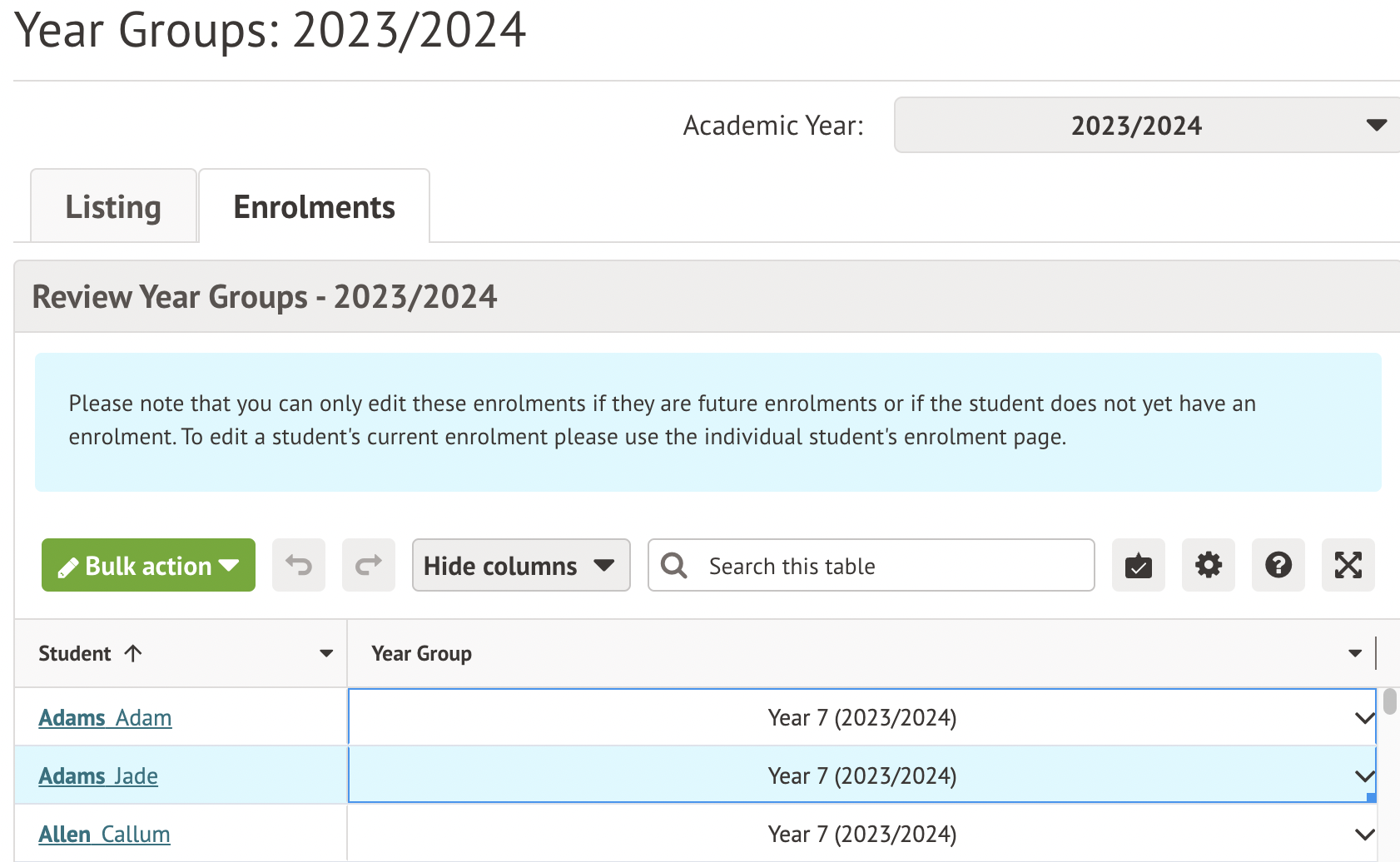Open table settings gear icon
This screenshot has height=862, width=1400.
point(1208,565)
